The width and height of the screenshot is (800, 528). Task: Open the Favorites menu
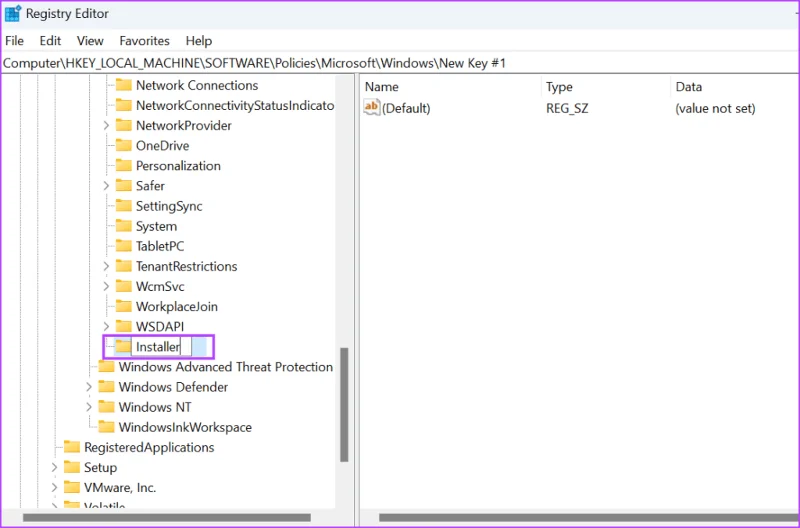(144, 41)
